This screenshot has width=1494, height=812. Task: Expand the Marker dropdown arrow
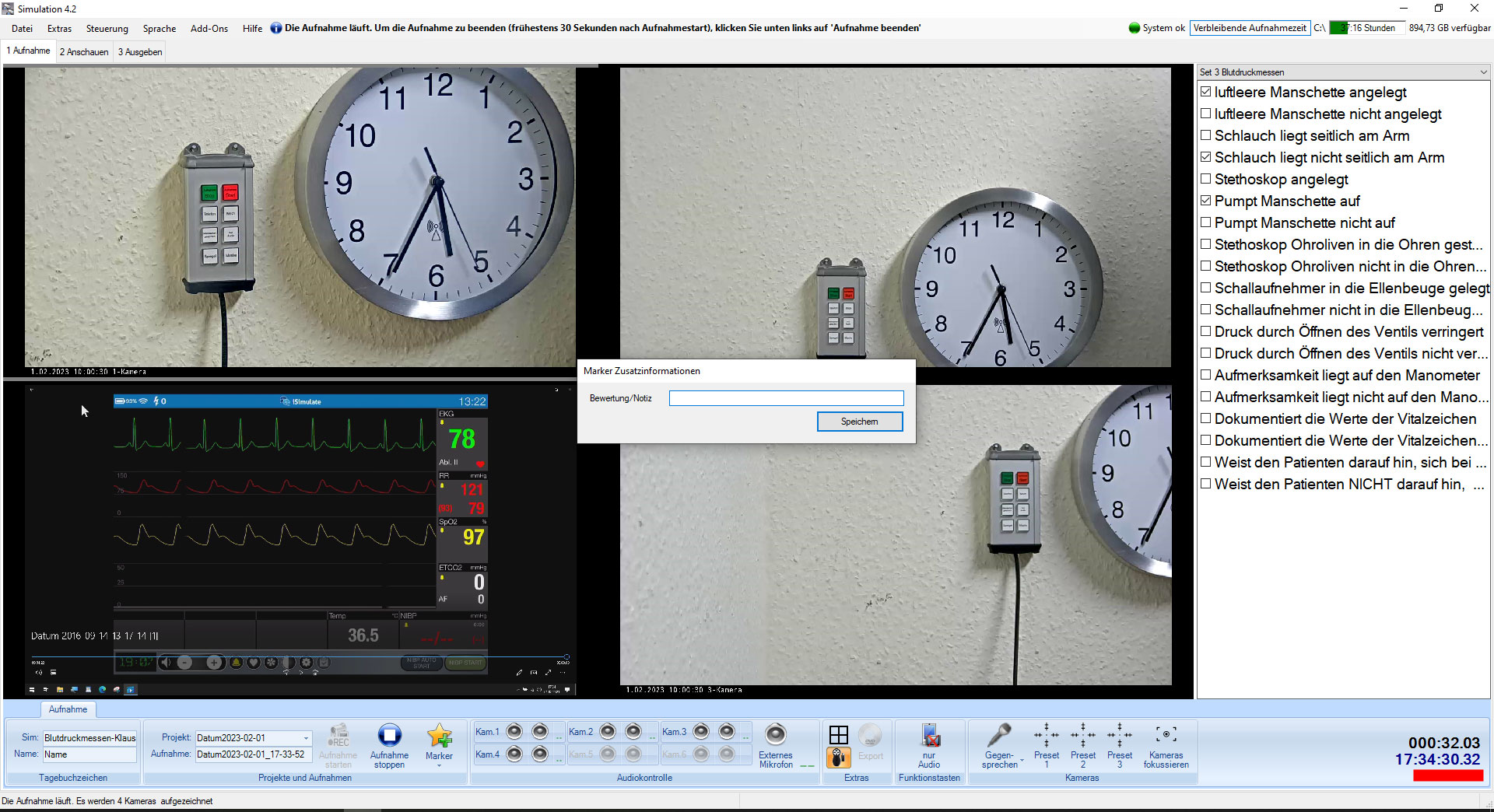(x=439, y=766)
